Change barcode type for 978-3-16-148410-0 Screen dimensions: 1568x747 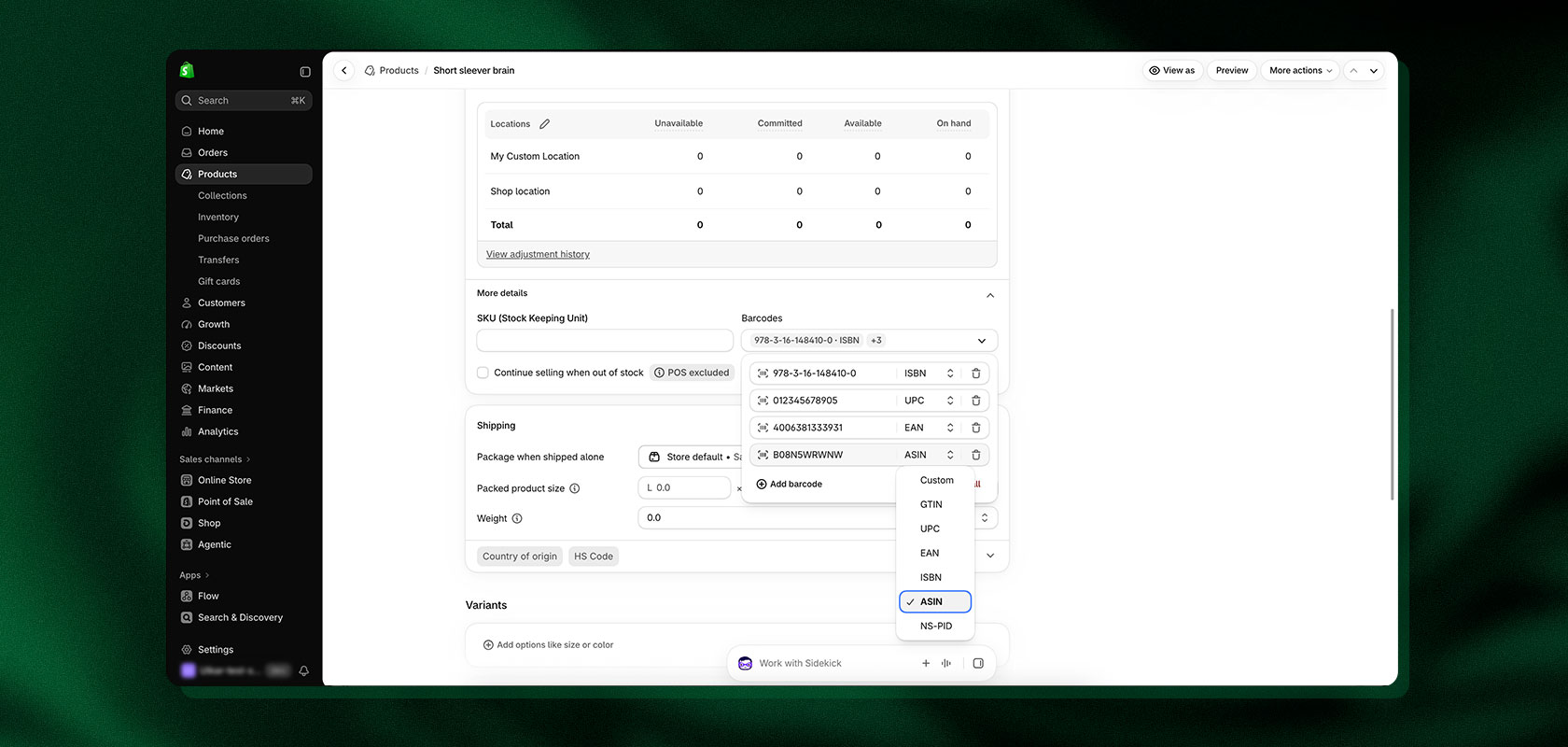coord(929,373)
